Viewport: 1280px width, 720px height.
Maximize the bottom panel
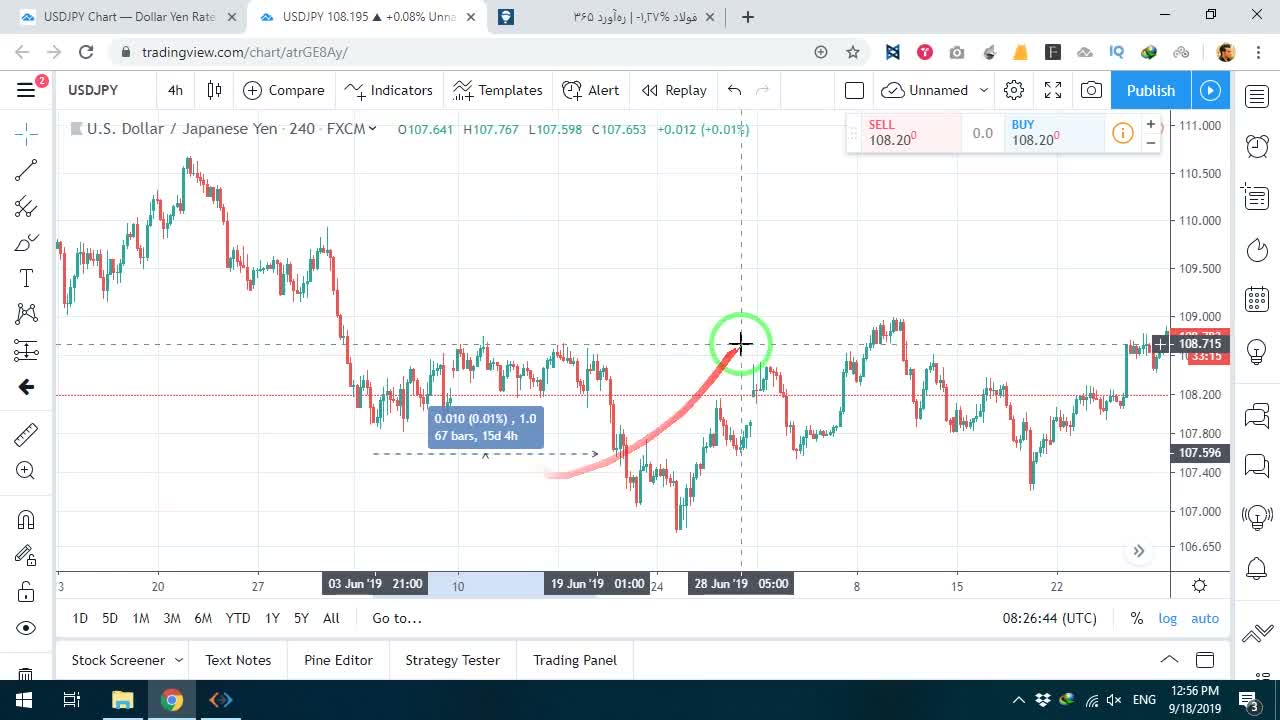pos(1205,660)
